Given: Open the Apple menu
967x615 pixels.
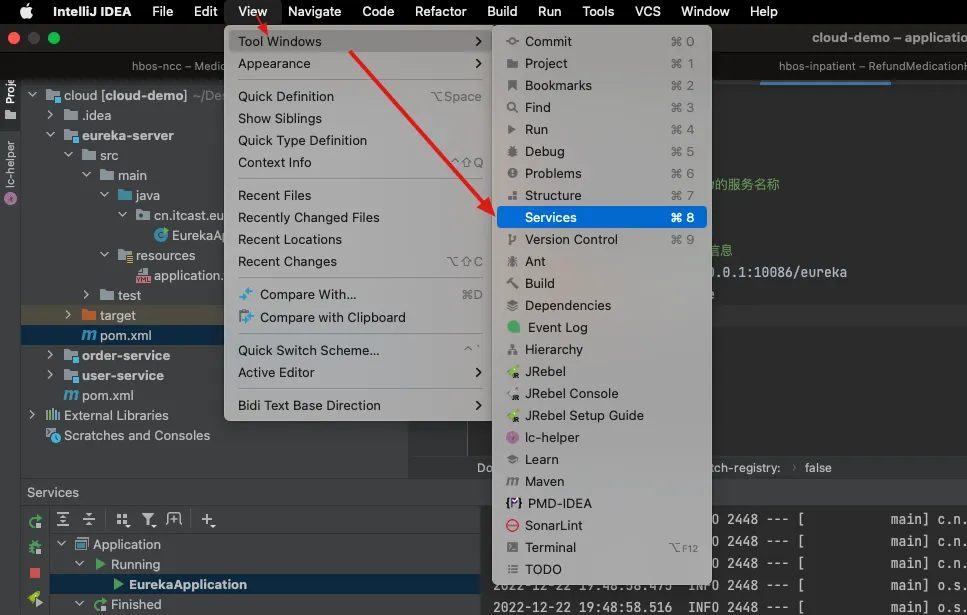Looking at the screenshot, I should pyautogui.click(x=26, y=11).
